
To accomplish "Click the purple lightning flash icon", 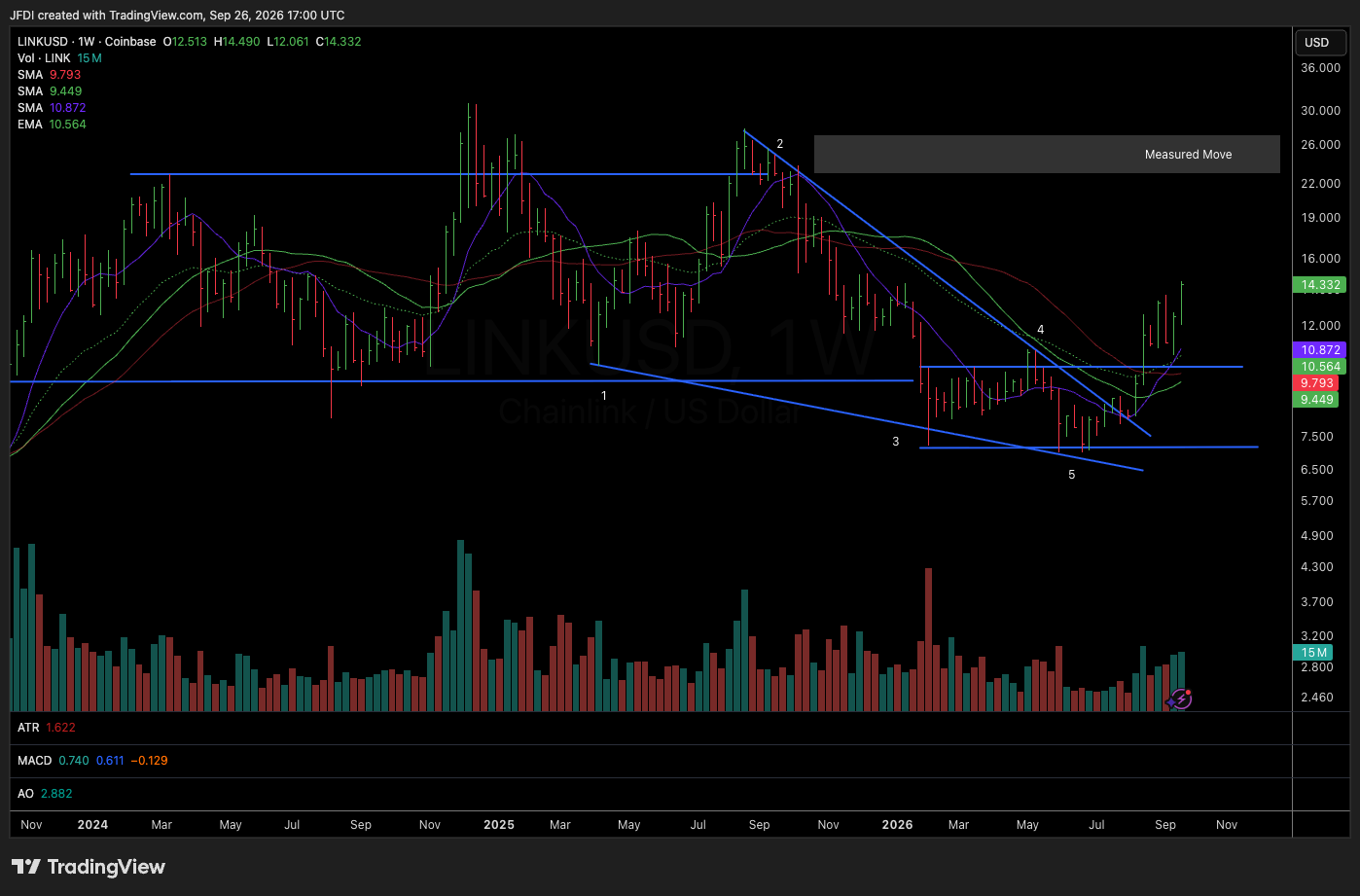I will [x=1180, y=699].
